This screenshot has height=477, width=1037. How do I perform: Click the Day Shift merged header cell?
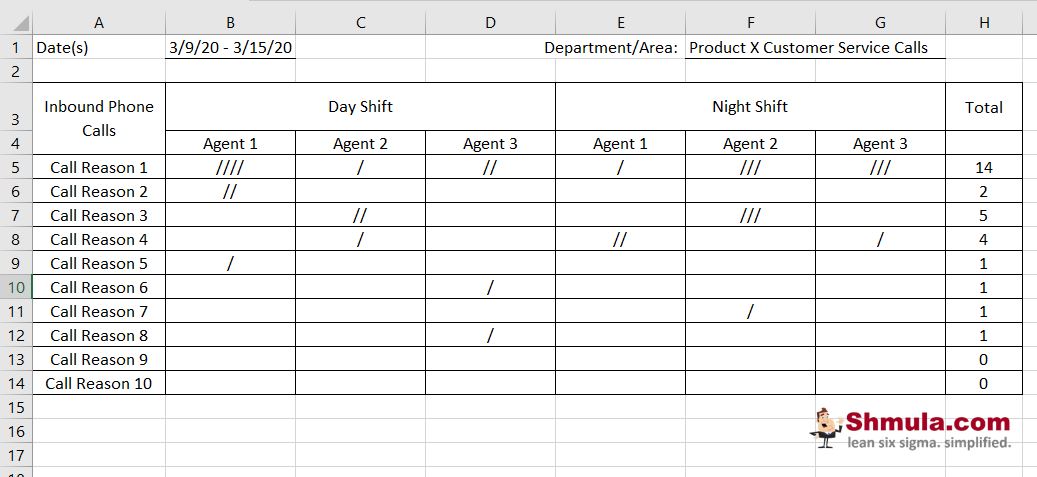point(360,106)
